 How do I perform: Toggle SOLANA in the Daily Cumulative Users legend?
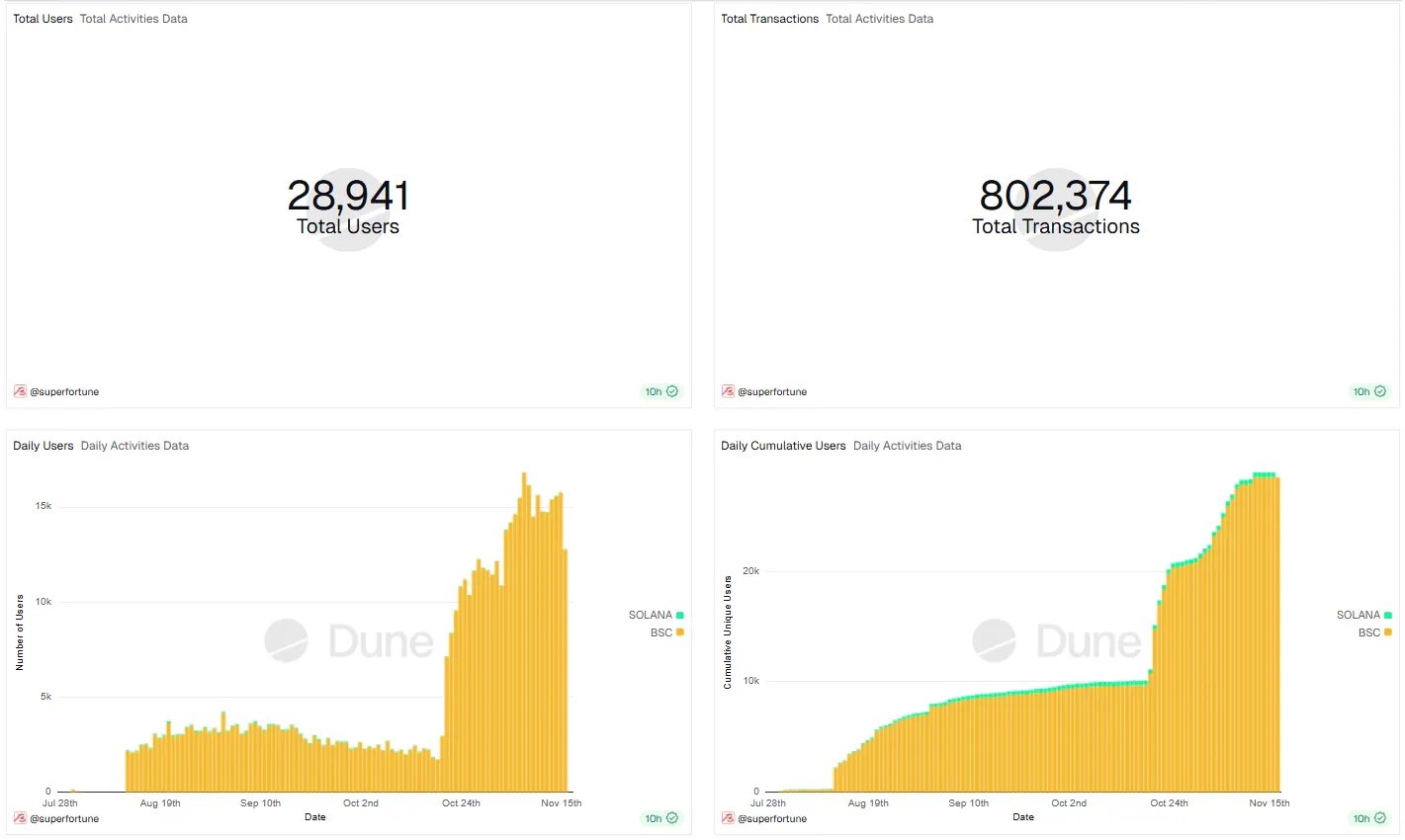tap(1361, 614)
